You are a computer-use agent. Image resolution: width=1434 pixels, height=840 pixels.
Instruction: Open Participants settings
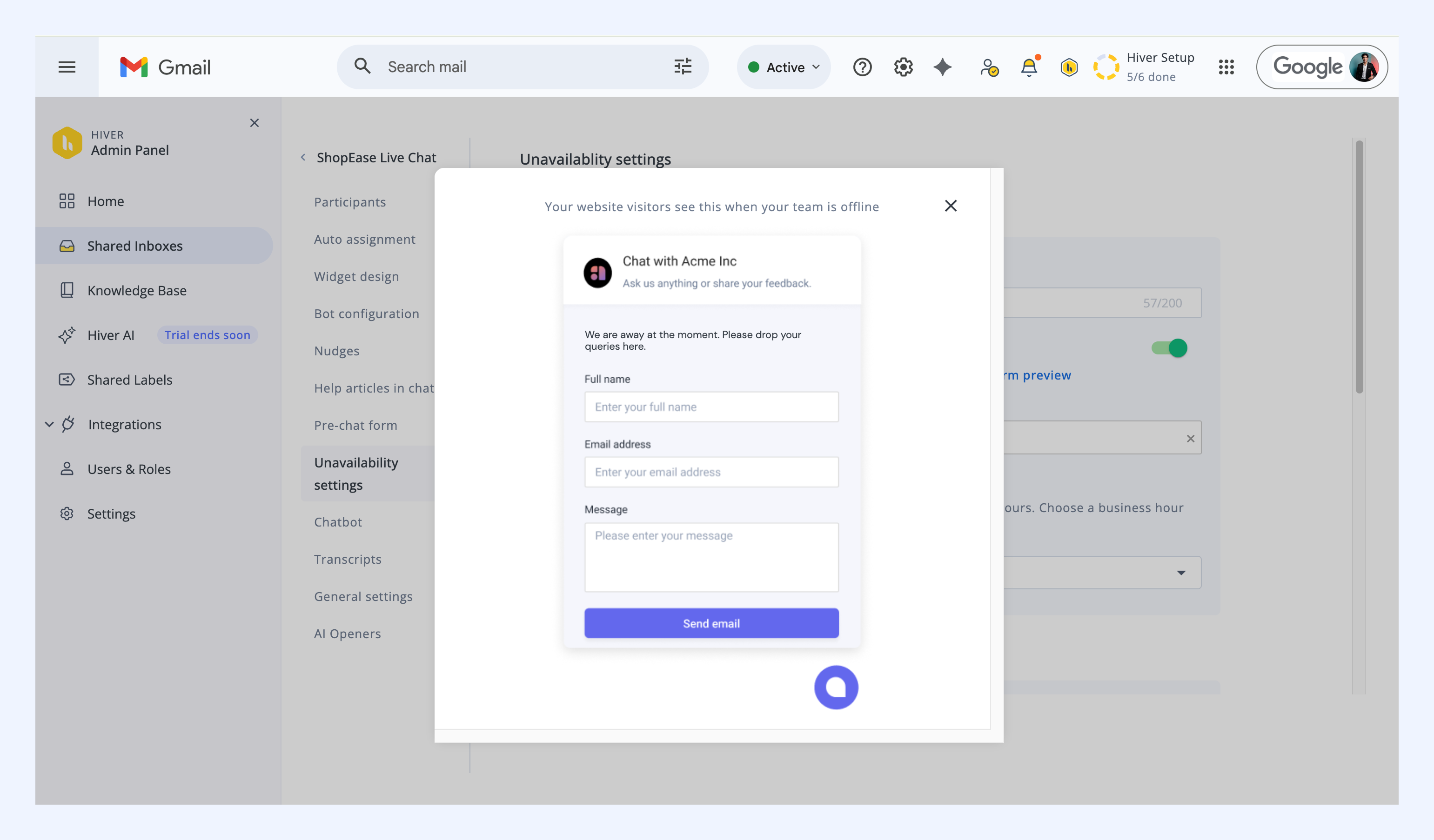(350, 202)
